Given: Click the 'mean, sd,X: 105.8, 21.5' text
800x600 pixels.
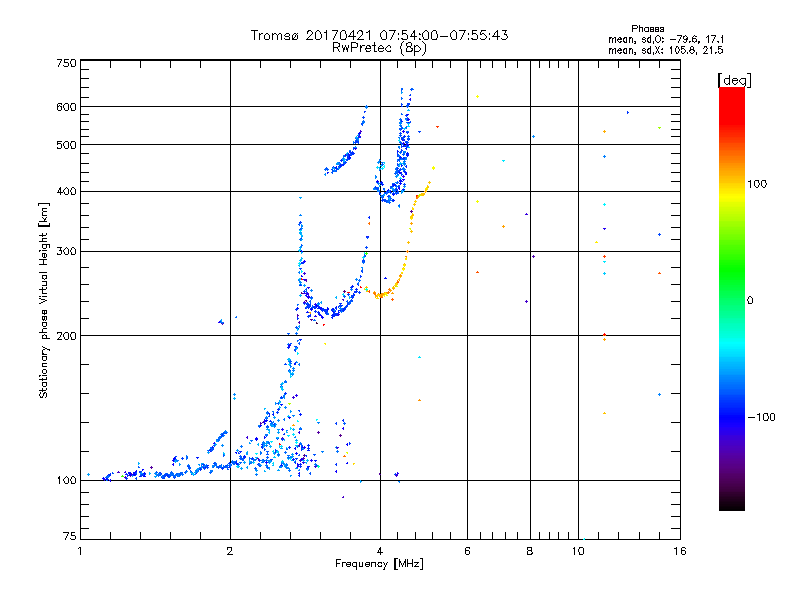Looking at the screenshot, I should tap(666, 50).
